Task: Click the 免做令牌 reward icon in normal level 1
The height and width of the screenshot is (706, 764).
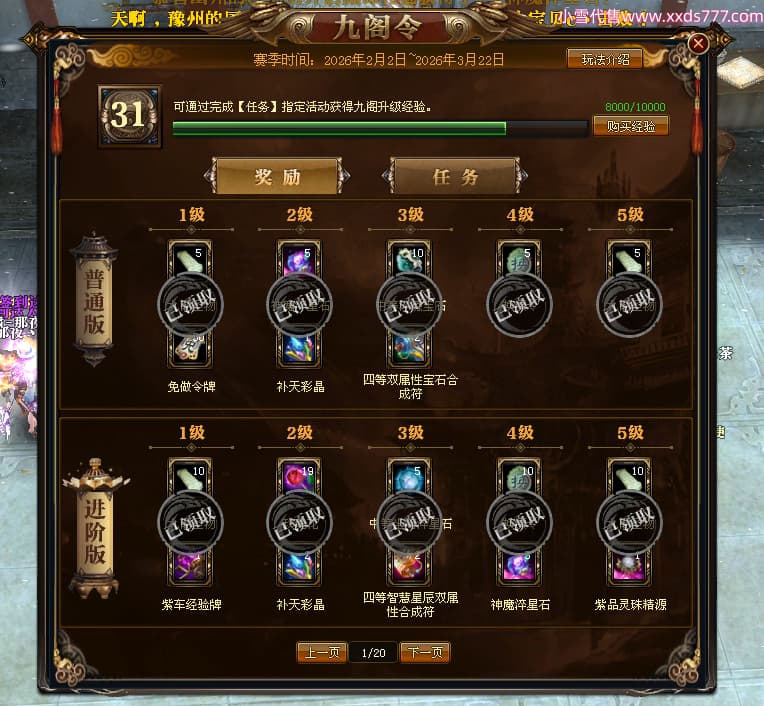Action: point(190,349)
